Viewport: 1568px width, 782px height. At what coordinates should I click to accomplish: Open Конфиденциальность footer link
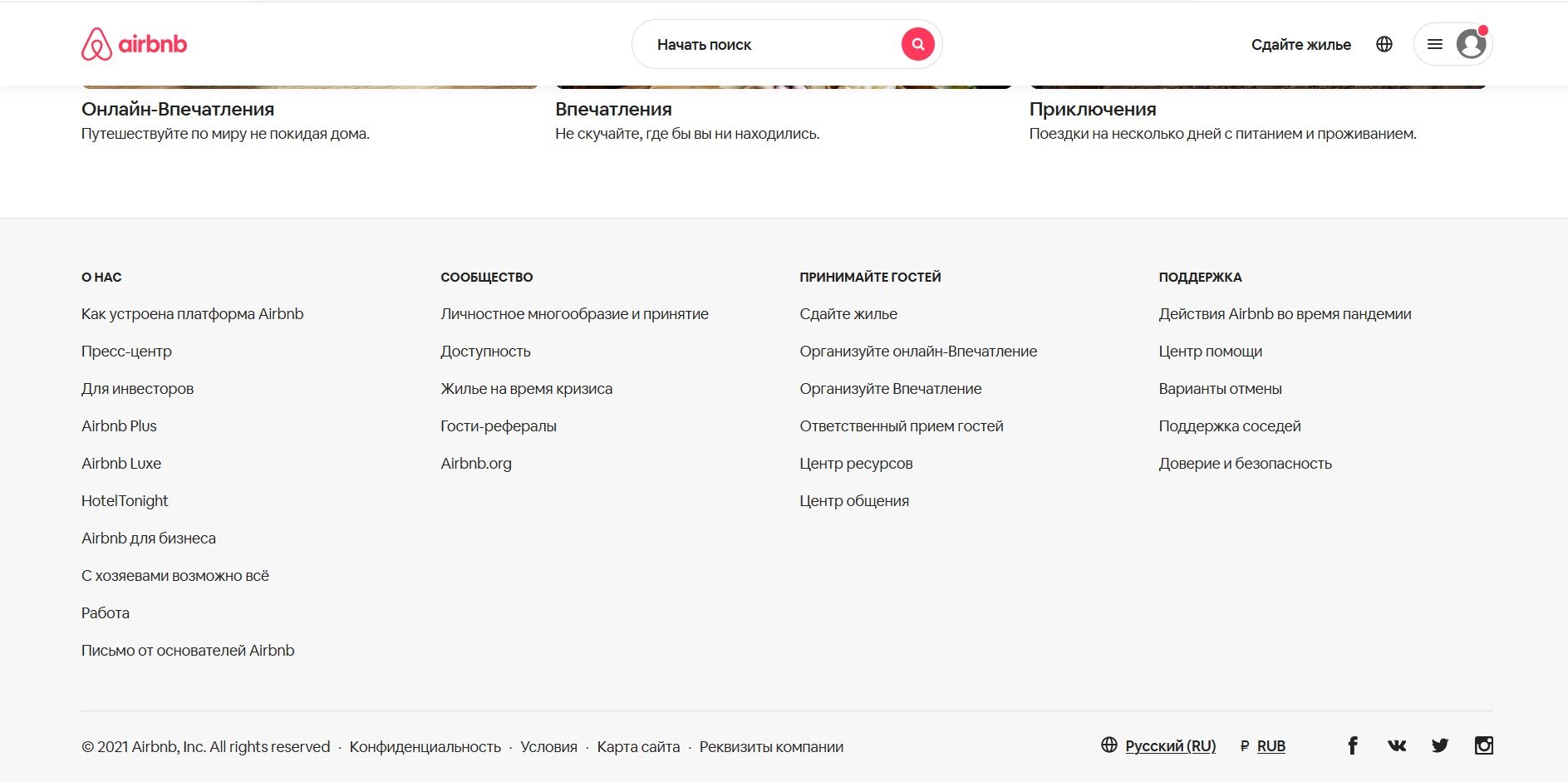coord(425,747)
